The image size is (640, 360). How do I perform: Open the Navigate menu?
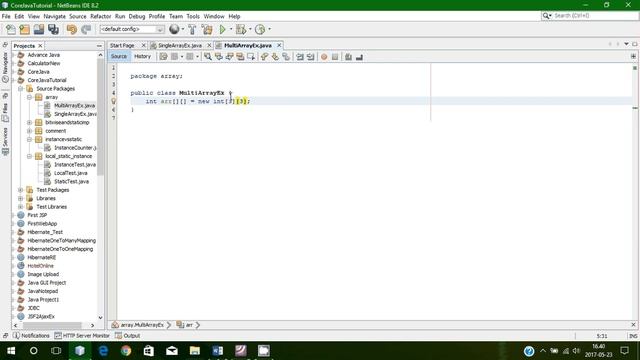54,16
